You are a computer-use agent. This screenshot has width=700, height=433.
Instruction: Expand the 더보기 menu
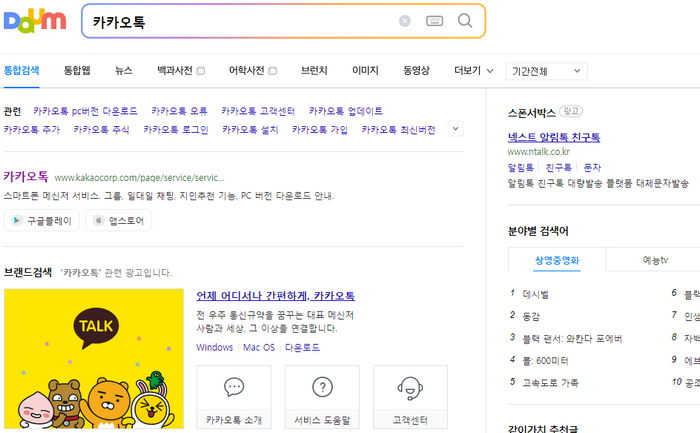pos(473,71)
